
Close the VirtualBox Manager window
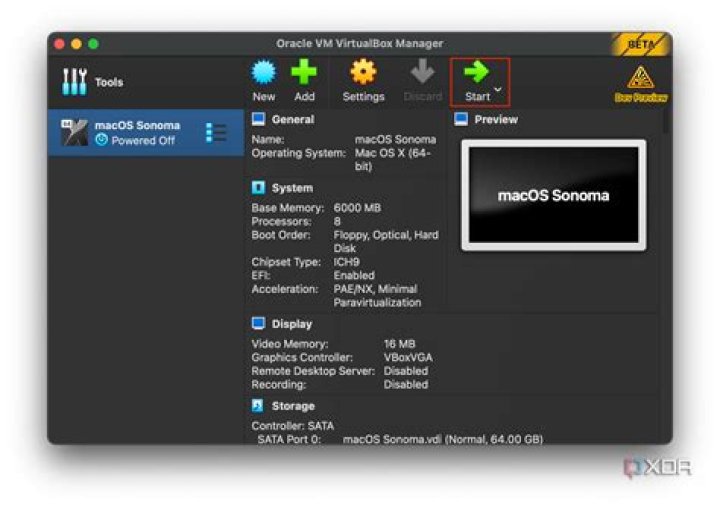coord(59,44)
